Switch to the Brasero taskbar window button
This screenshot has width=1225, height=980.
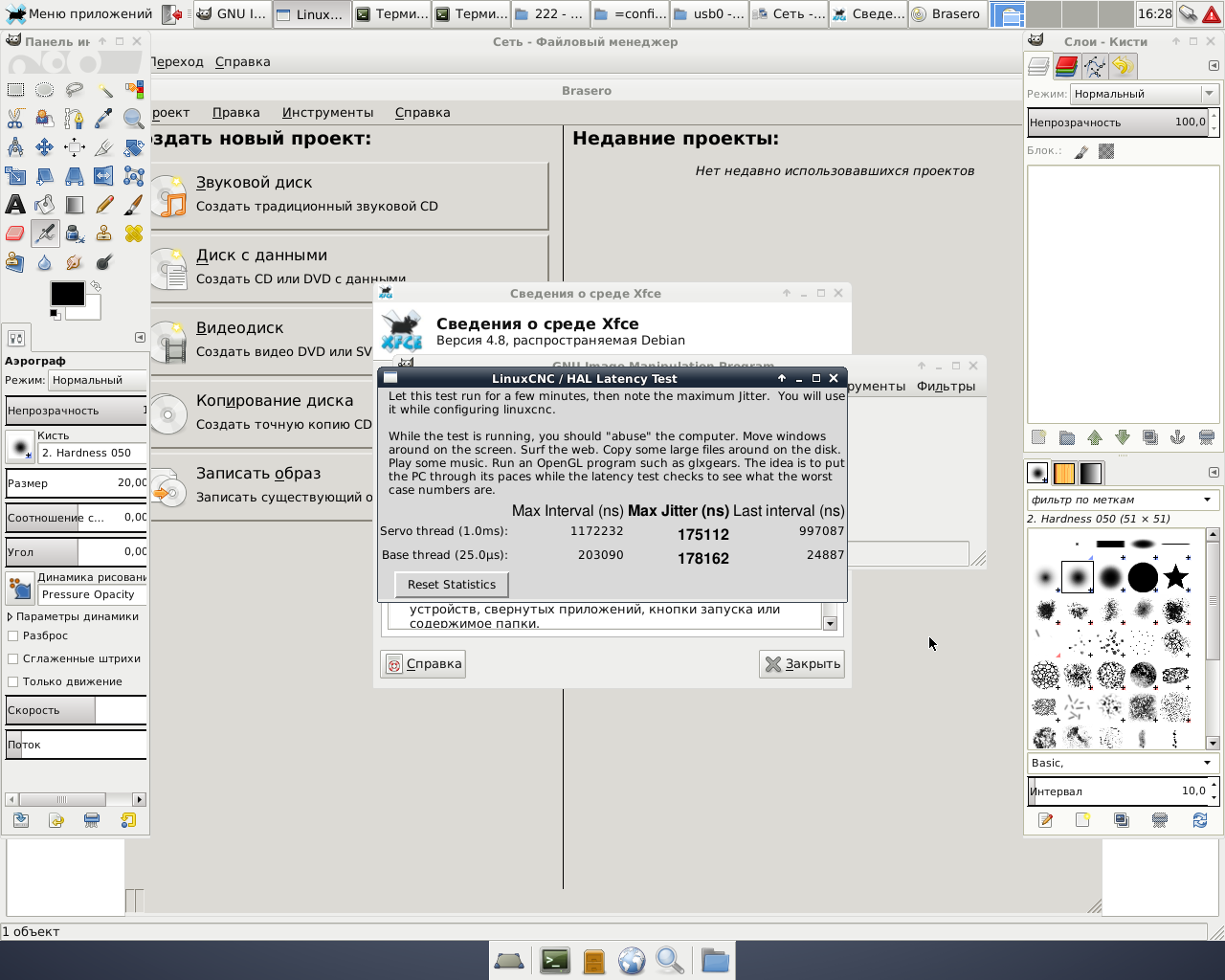946,13
